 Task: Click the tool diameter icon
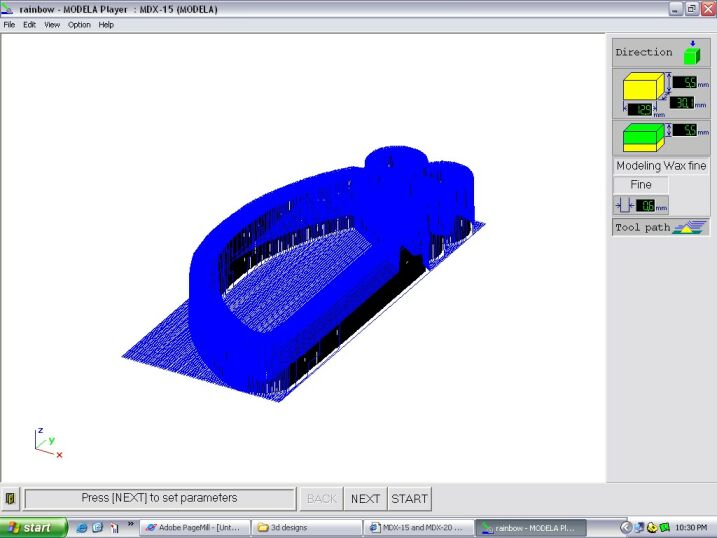[x=625, y=205]
